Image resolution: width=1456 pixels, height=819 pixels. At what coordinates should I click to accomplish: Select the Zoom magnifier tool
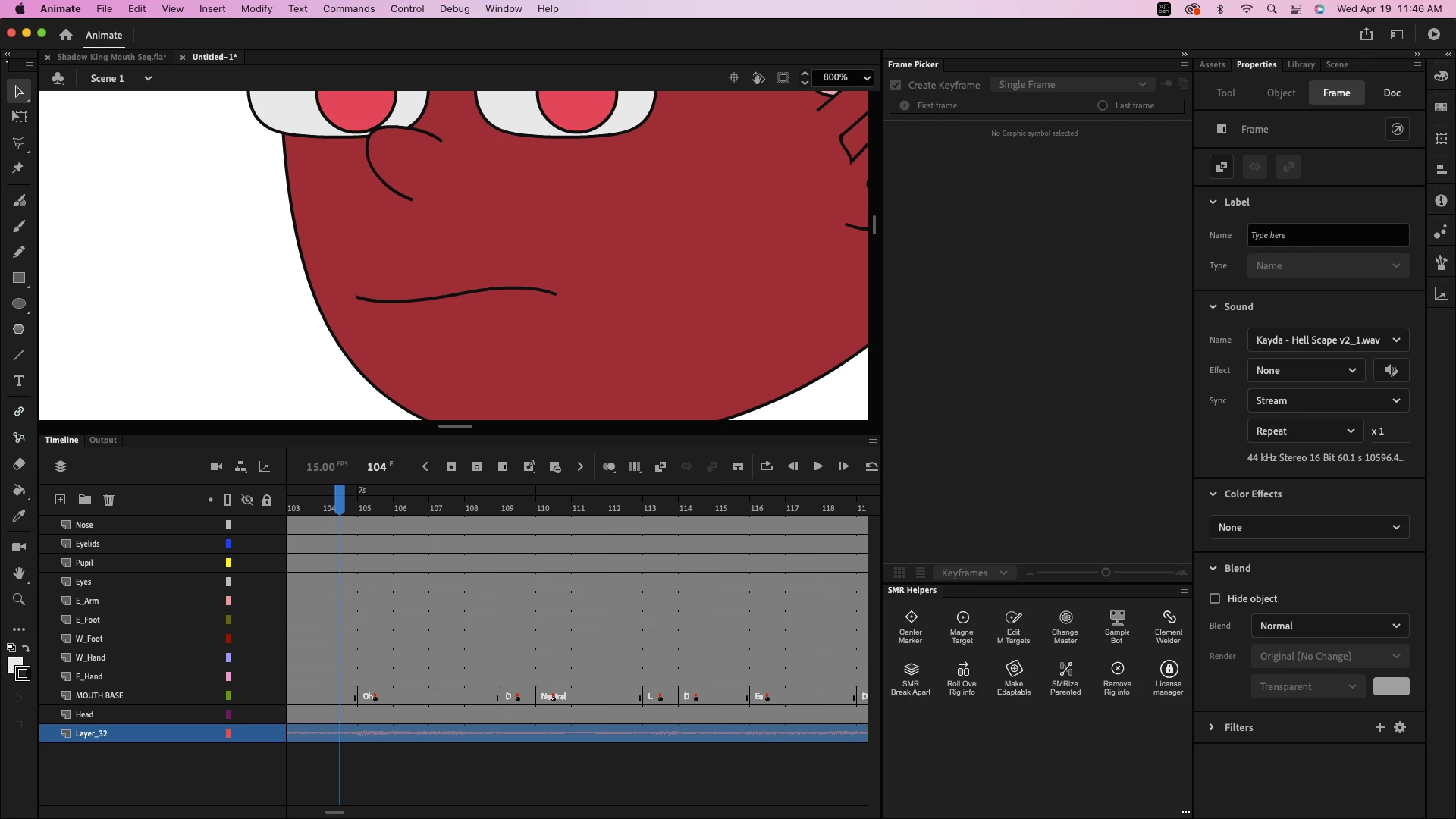[19, 600]
